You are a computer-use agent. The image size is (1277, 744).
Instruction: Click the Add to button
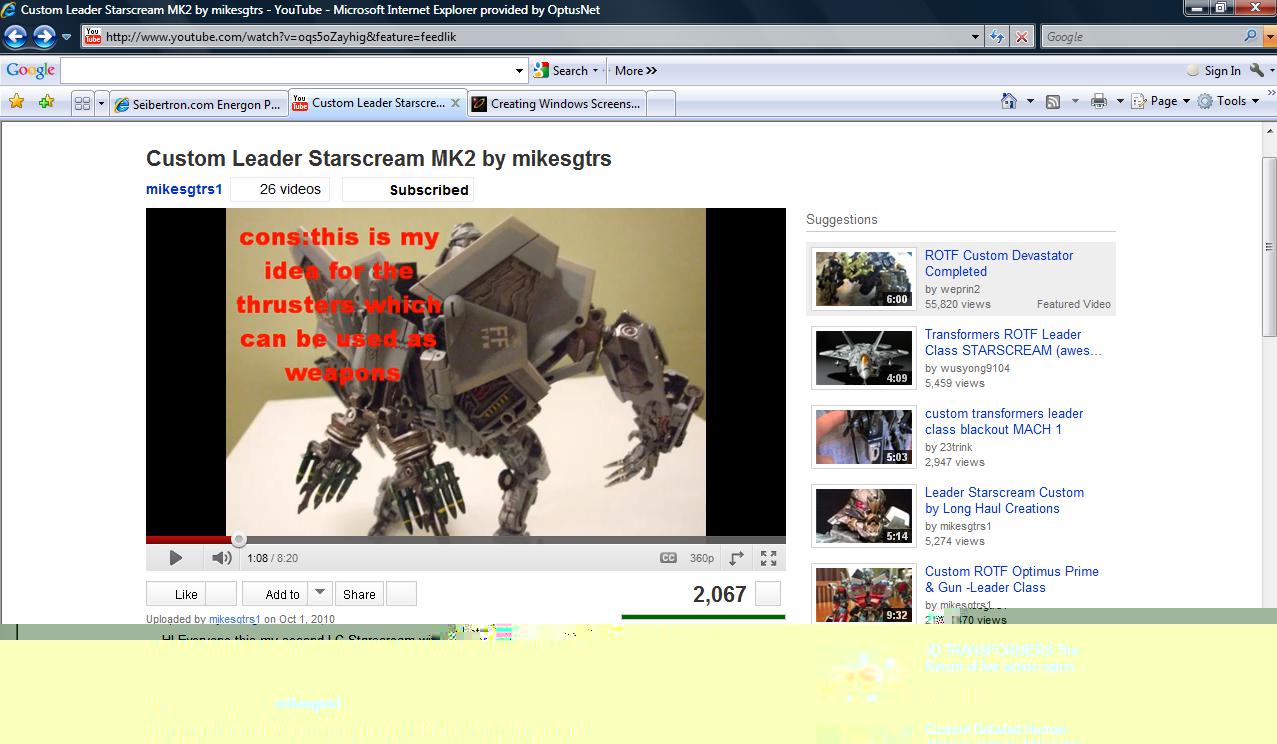coord(275,593)
